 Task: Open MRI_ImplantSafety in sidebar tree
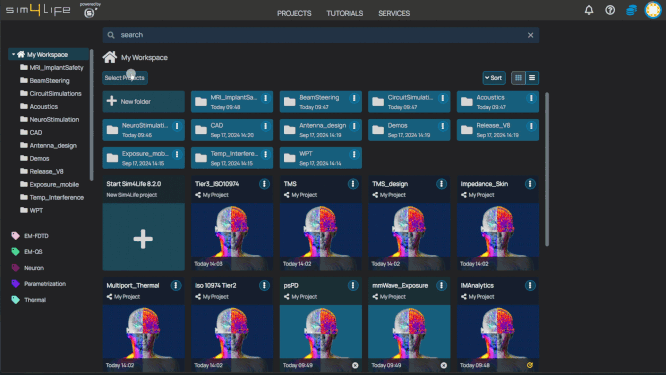tap(52, 68)
